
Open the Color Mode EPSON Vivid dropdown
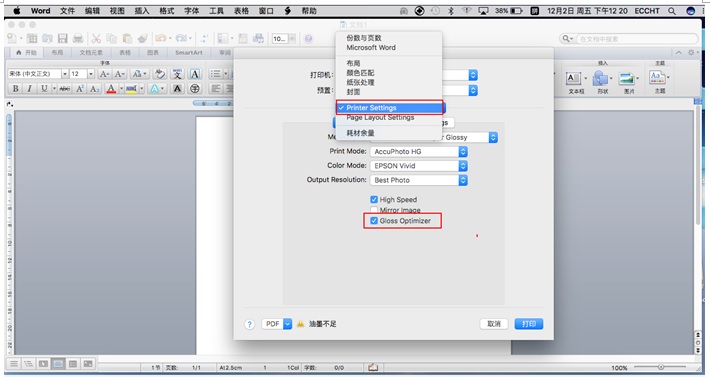419,166
